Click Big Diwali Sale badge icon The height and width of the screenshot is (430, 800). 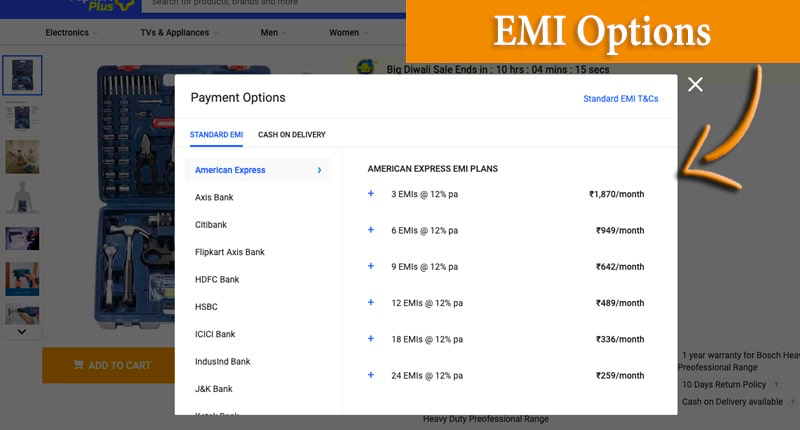[x=365, y=67]
